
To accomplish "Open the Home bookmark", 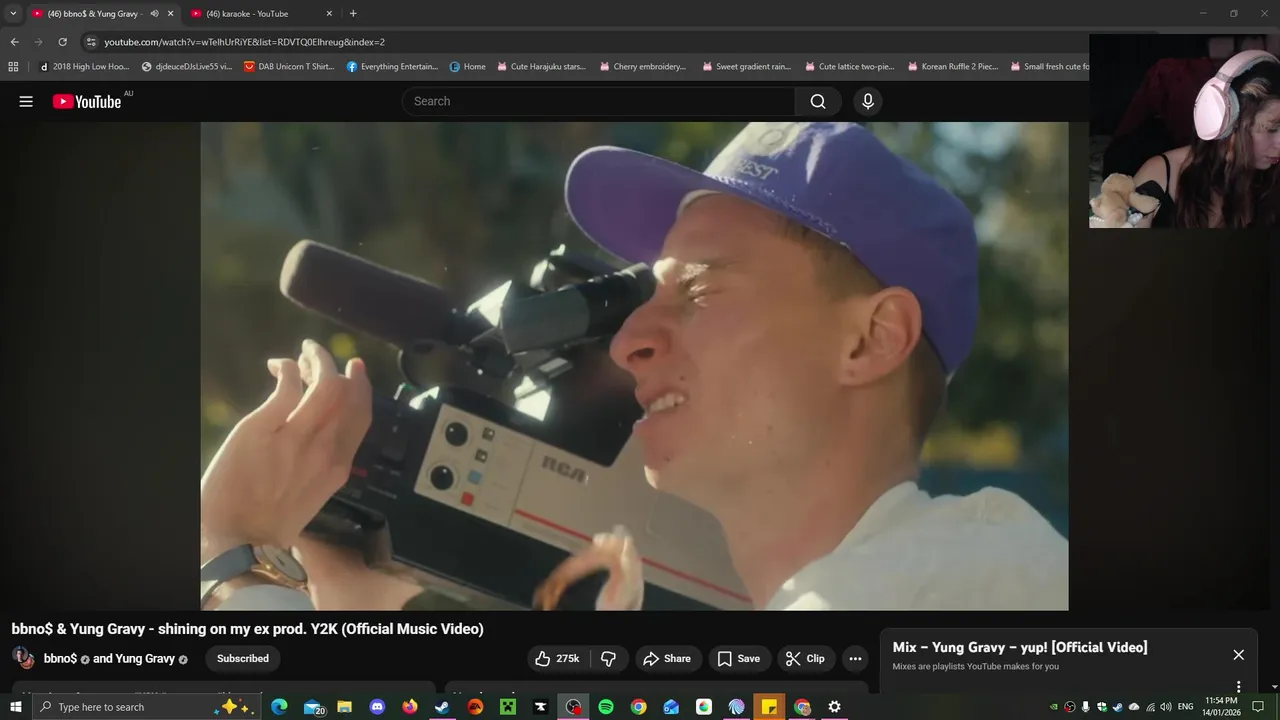I will [468, 67].
